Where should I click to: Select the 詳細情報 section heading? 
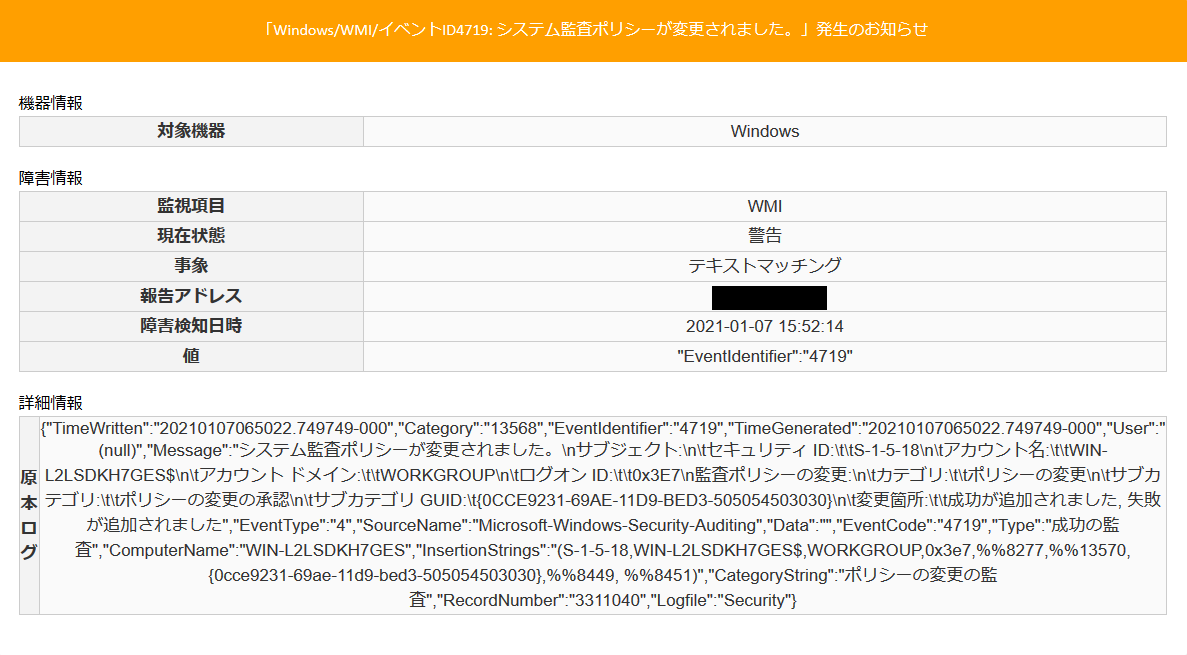[51, 403]
